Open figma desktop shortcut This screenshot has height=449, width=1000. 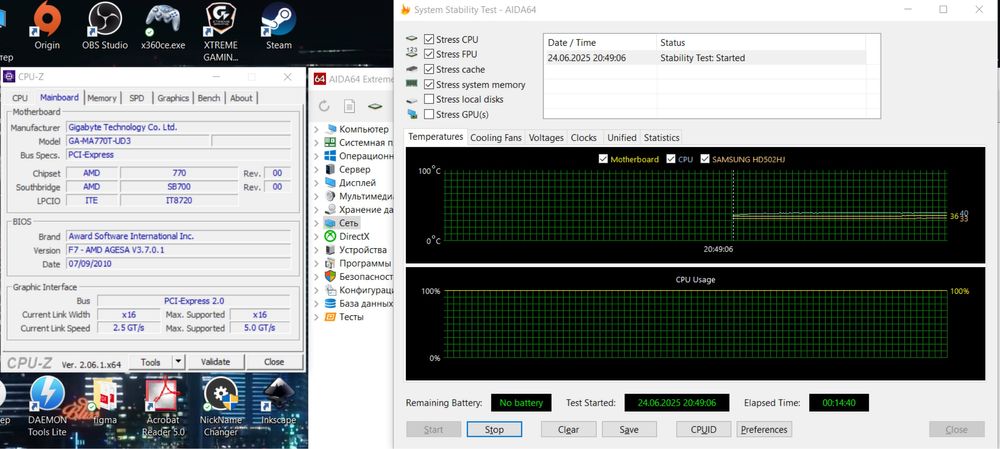[105, 401]
